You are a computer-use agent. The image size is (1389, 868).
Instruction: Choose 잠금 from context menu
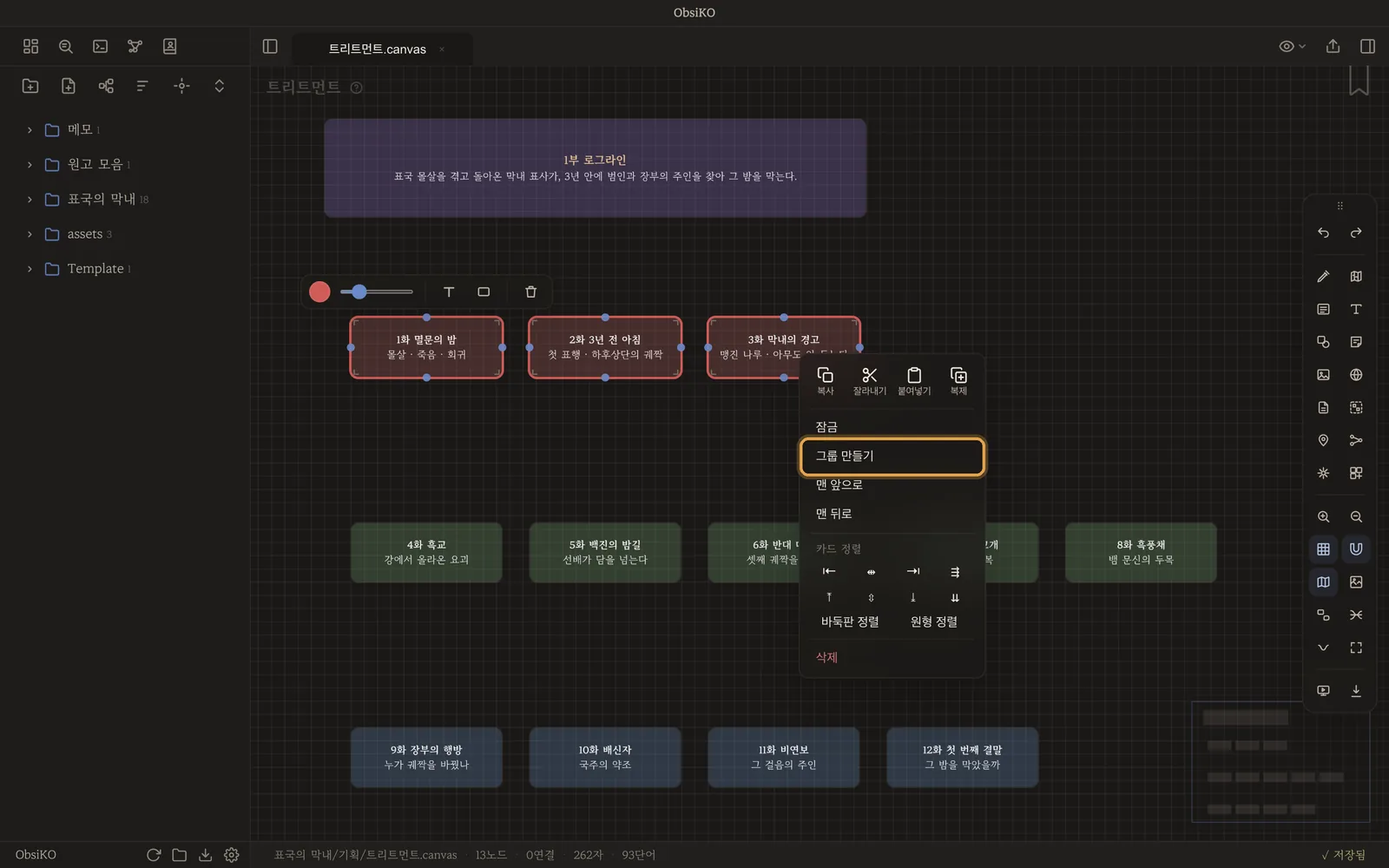(892, 427)
